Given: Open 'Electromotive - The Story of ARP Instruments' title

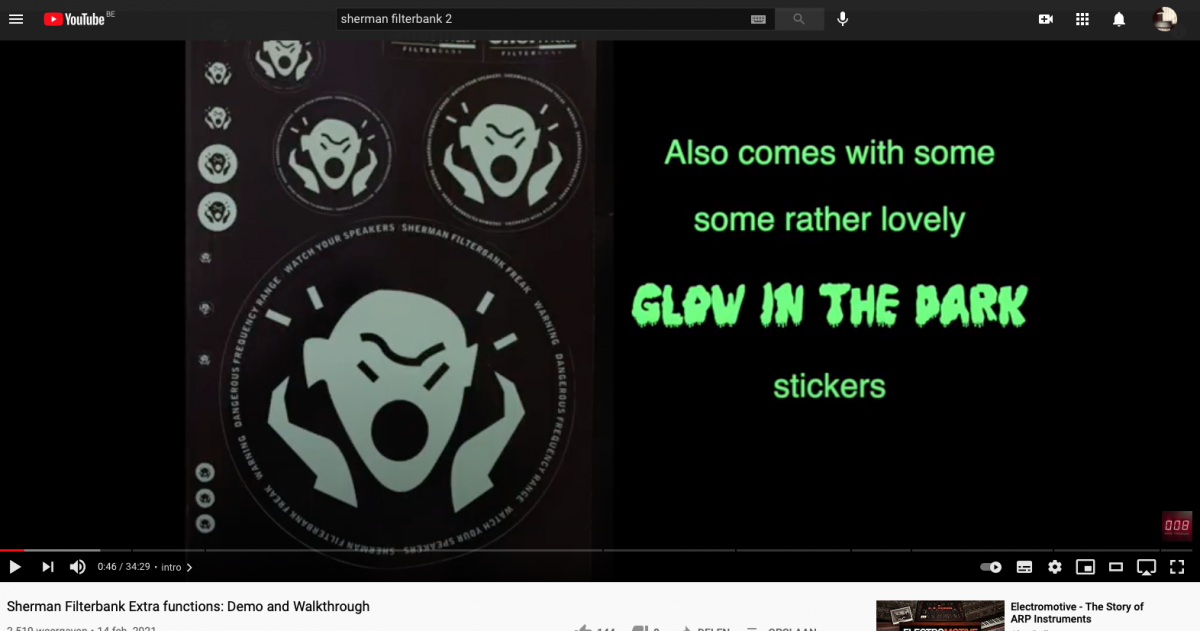Looking at the screenshot, I should click(1077, 612).
